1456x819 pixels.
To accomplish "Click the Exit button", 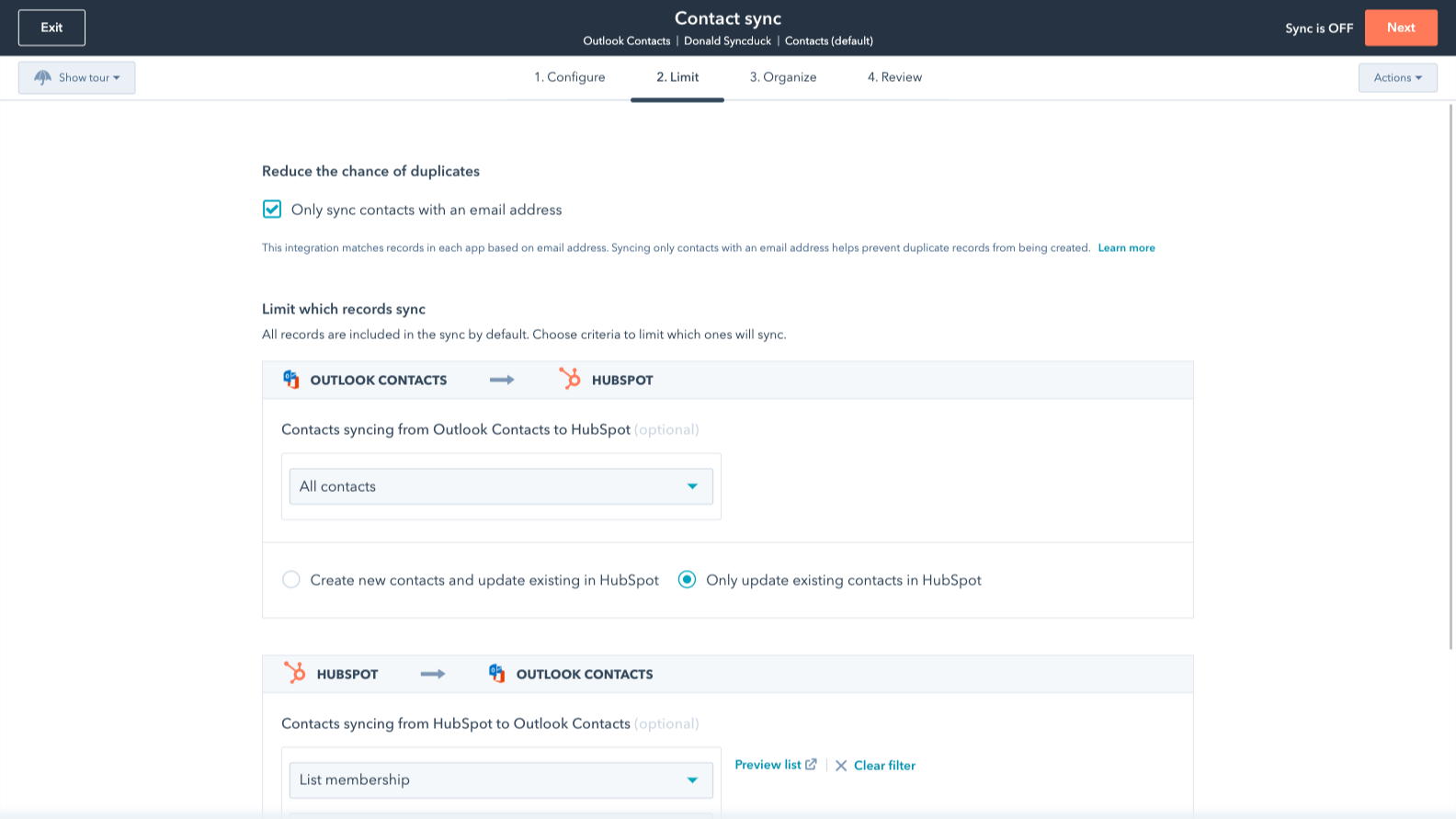I will [51, 28].
